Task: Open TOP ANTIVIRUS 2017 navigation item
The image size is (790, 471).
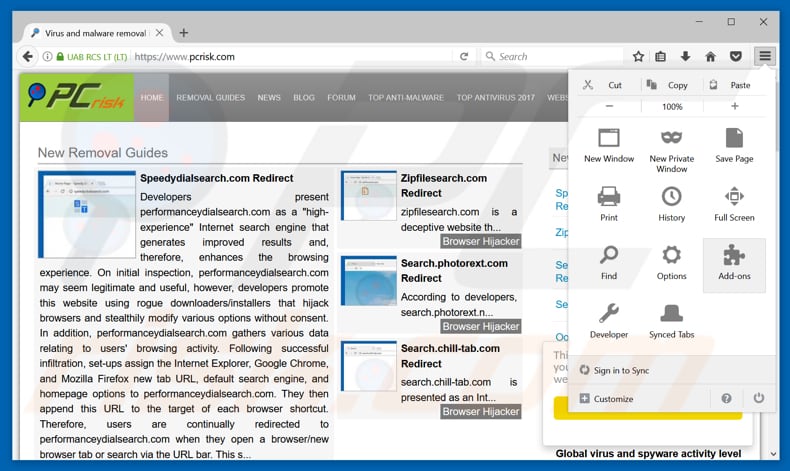Action: pyautogui.click(x=496, y=97)
